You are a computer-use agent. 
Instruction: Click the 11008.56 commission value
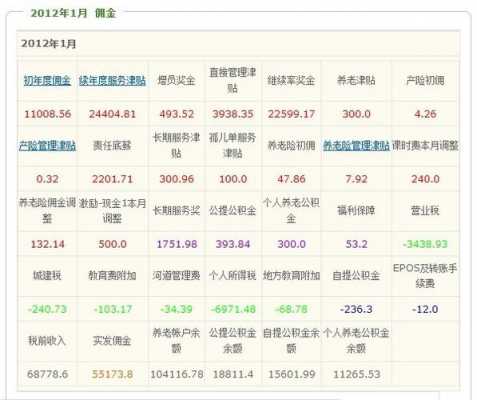47,114
